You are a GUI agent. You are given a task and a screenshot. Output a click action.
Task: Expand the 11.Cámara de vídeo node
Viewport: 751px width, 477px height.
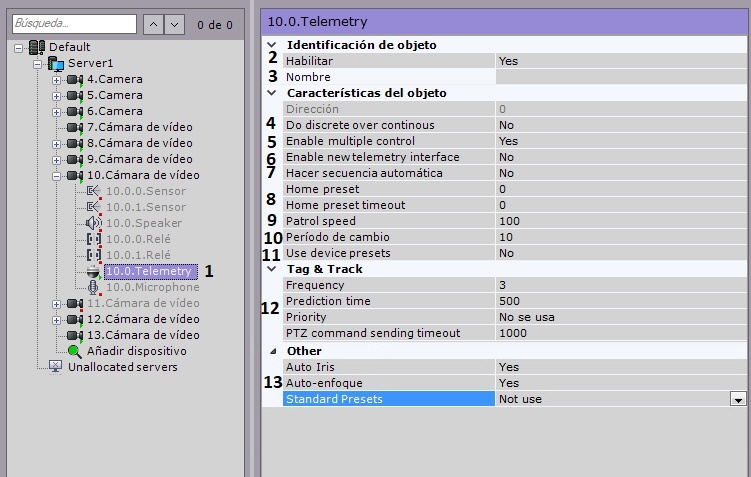(x=57, y=304)
